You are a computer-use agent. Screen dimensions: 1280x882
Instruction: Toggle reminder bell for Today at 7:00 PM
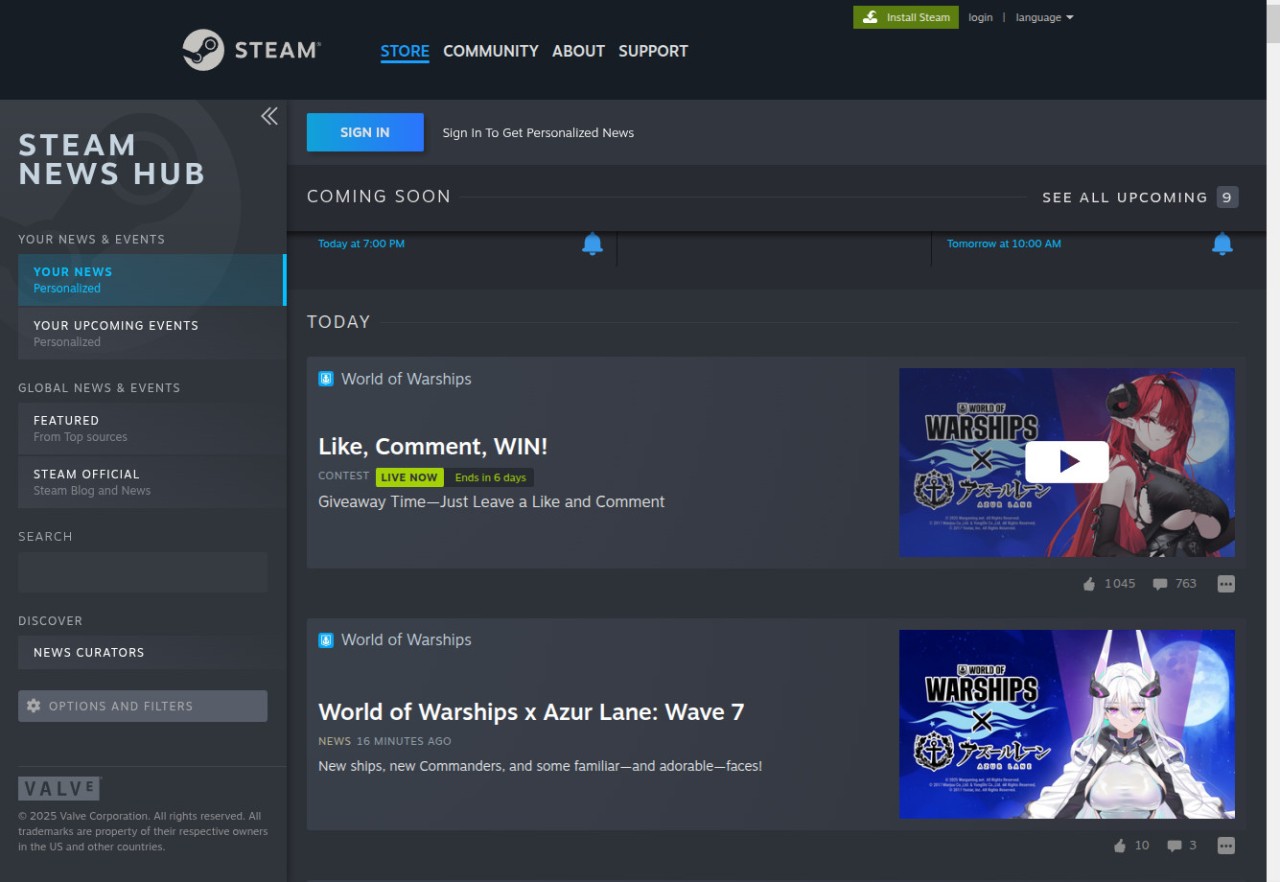tap(593, 243)
